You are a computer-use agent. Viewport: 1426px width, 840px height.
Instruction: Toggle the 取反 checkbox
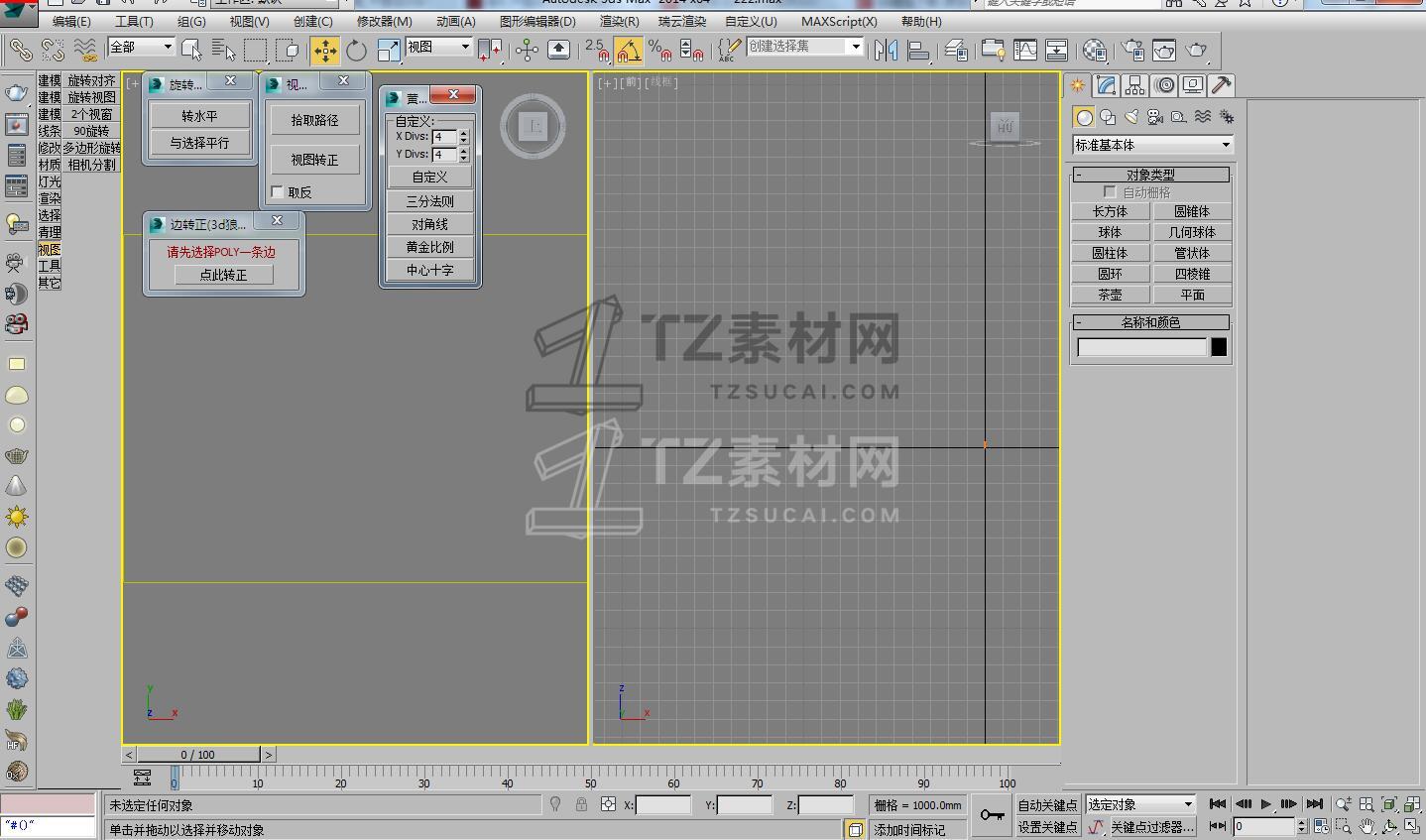[x=278, y=192]
